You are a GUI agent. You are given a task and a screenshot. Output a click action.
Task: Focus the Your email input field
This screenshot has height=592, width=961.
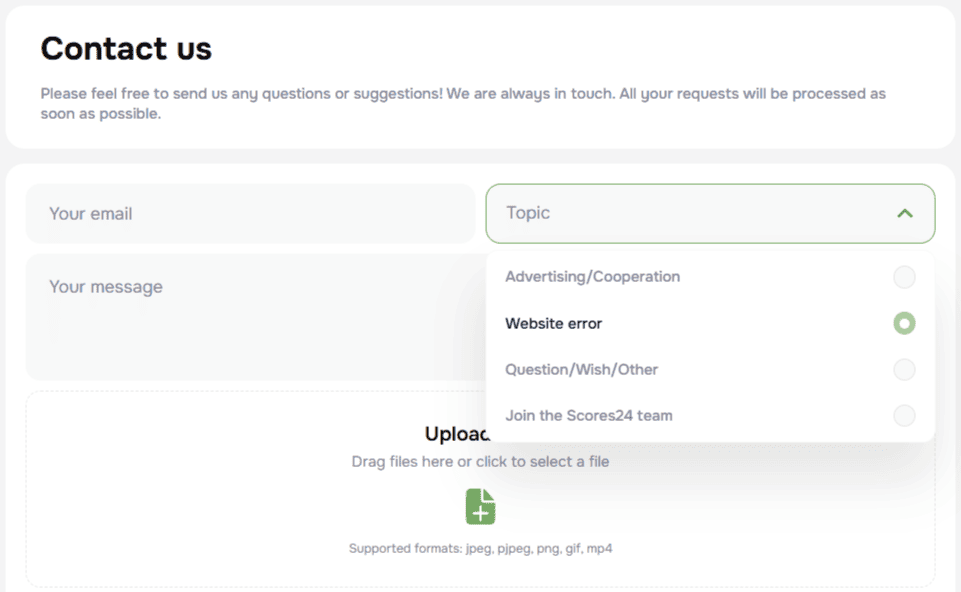click(250, 214)
